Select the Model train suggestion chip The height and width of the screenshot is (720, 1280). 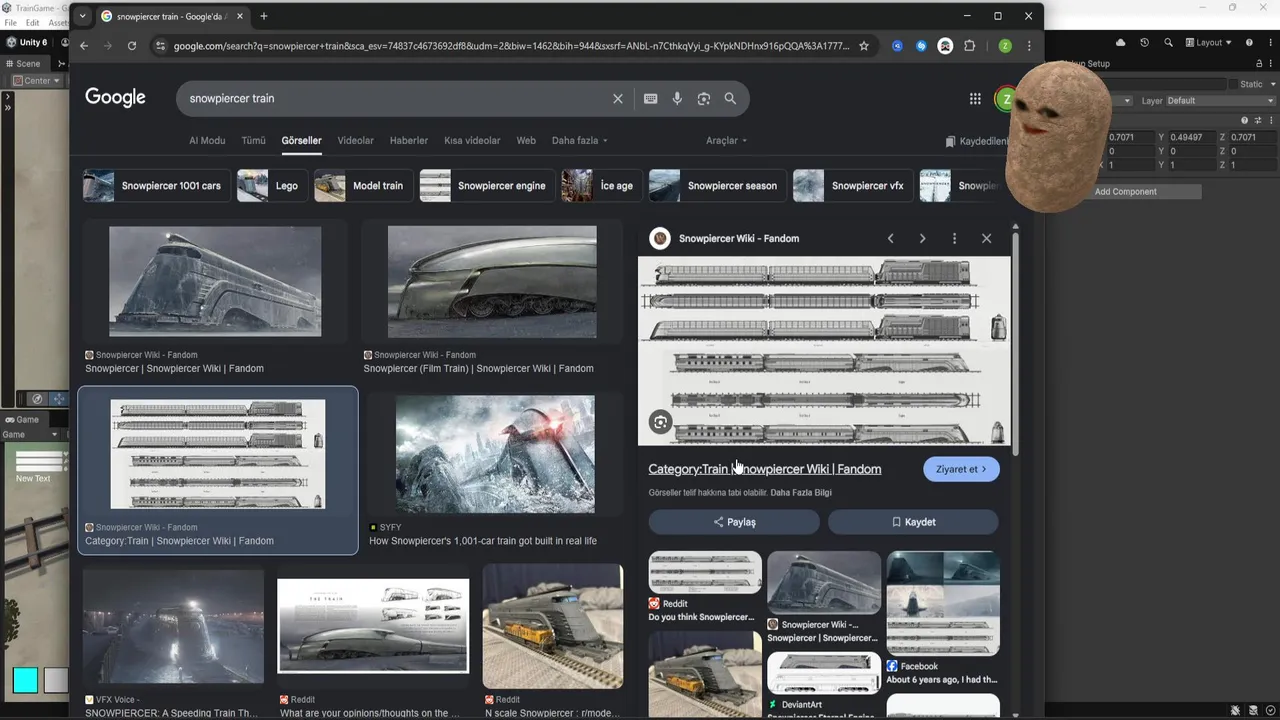(x=363, y=186)
